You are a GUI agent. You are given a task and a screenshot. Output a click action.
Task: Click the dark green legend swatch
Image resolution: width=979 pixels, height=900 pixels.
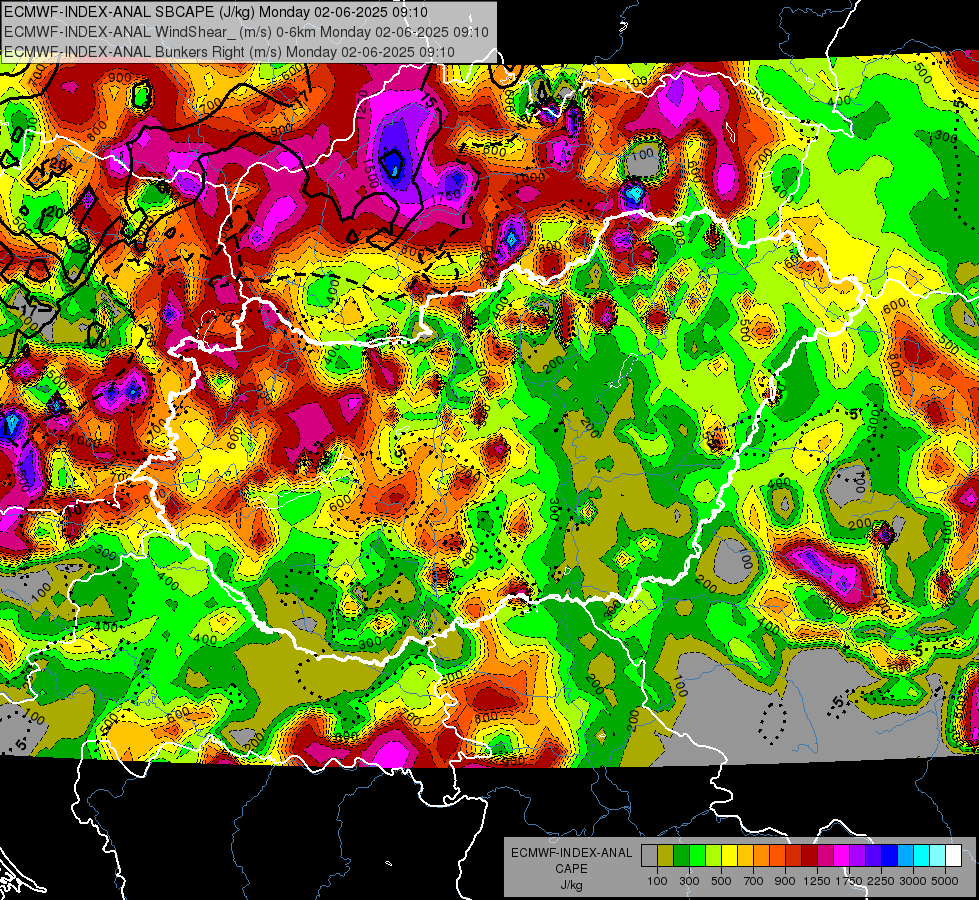click(x=681, y=856)
